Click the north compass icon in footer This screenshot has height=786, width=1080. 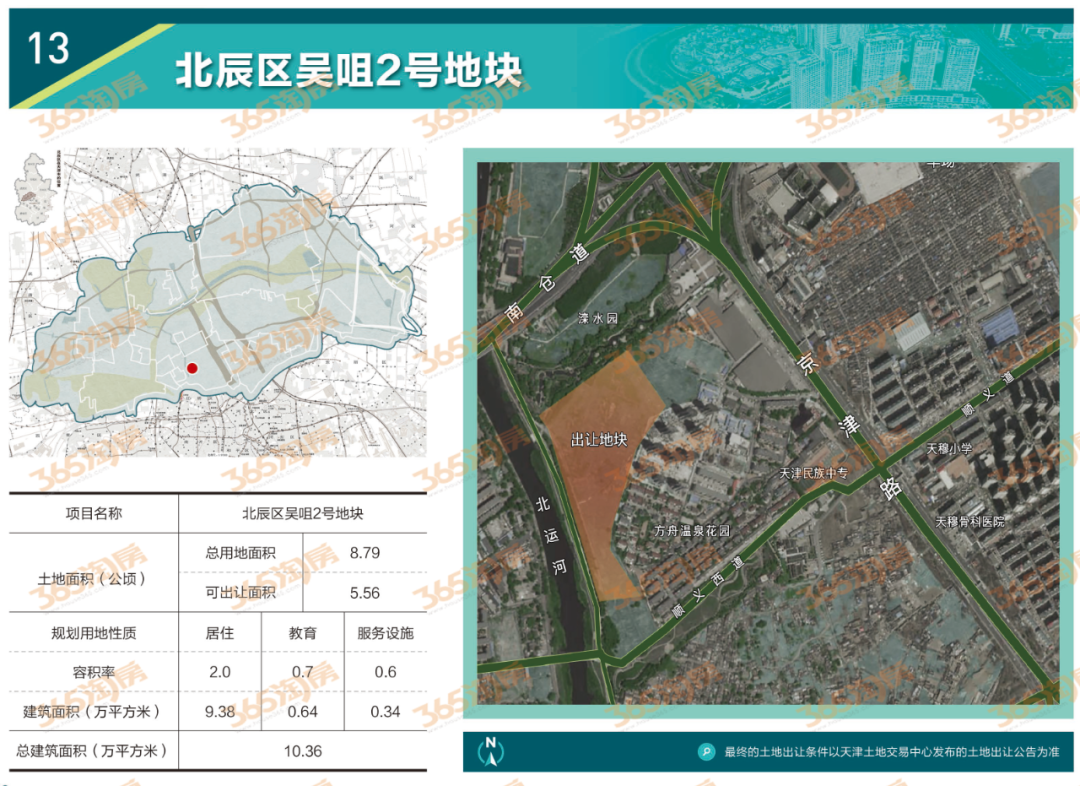tap(490, 752)
